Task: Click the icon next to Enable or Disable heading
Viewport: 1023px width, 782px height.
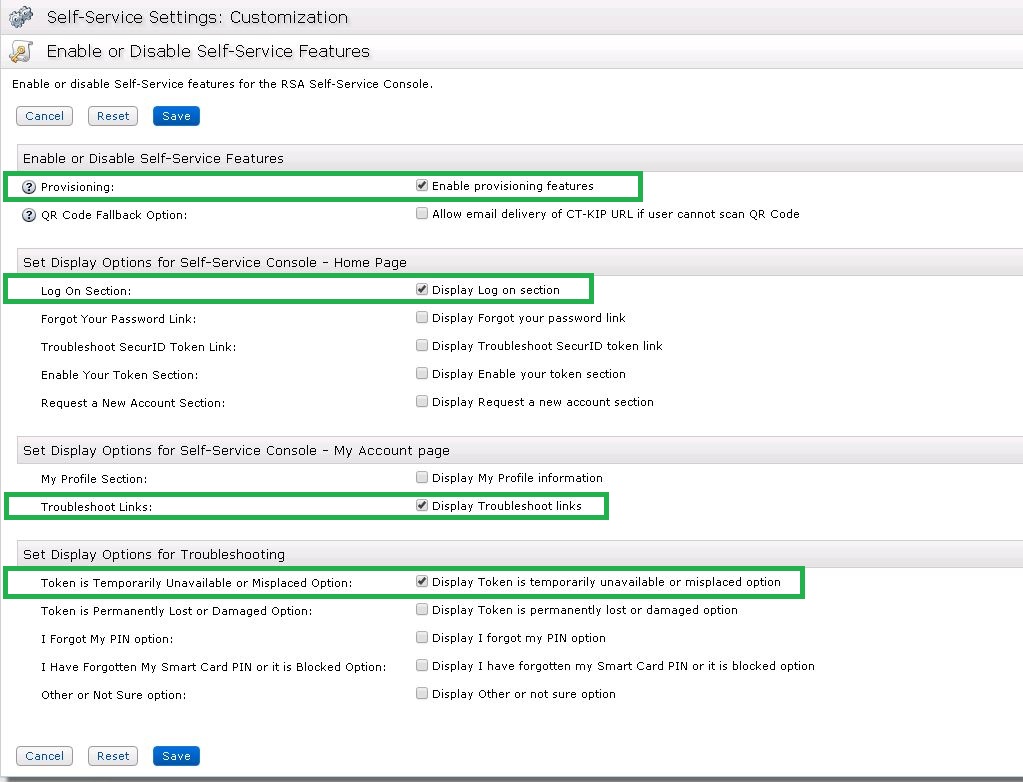Action: (22, 50)
